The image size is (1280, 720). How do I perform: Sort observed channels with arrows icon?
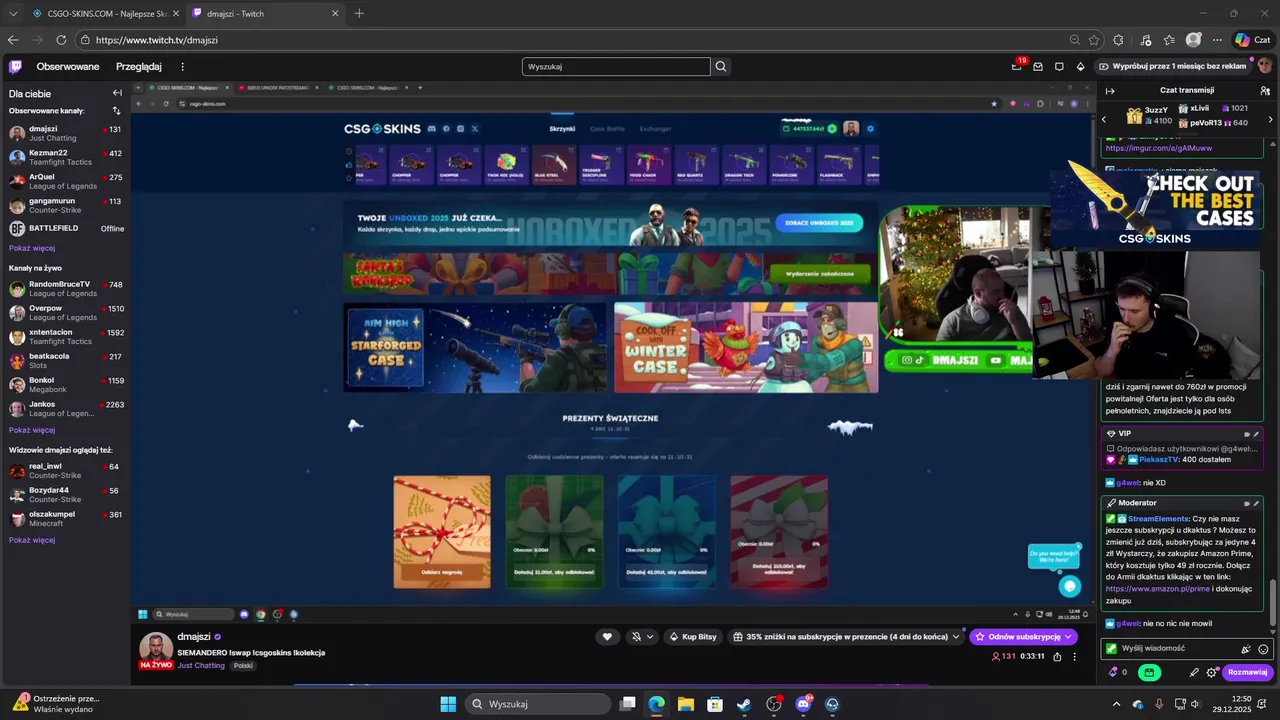[x=116, y=111]
